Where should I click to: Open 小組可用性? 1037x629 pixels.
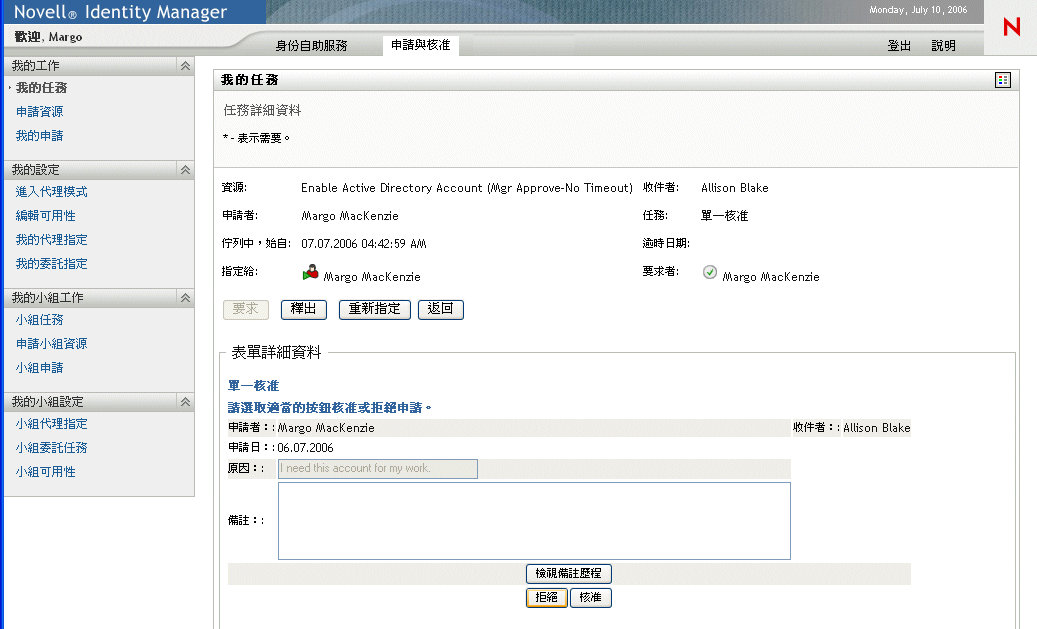(46, 472)
